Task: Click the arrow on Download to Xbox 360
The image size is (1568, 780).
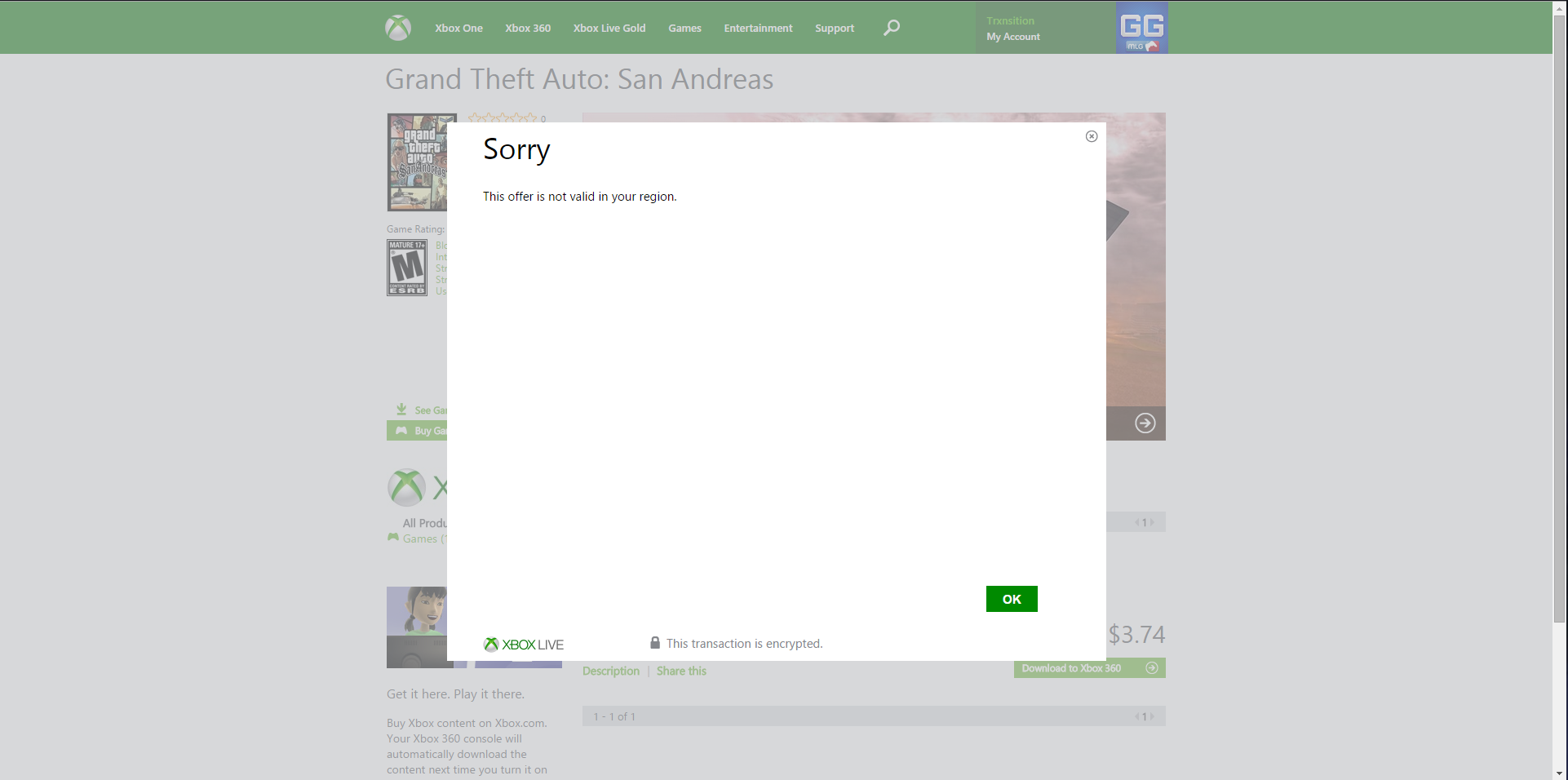Action: pyautogui.click(x=1152, y=668)
